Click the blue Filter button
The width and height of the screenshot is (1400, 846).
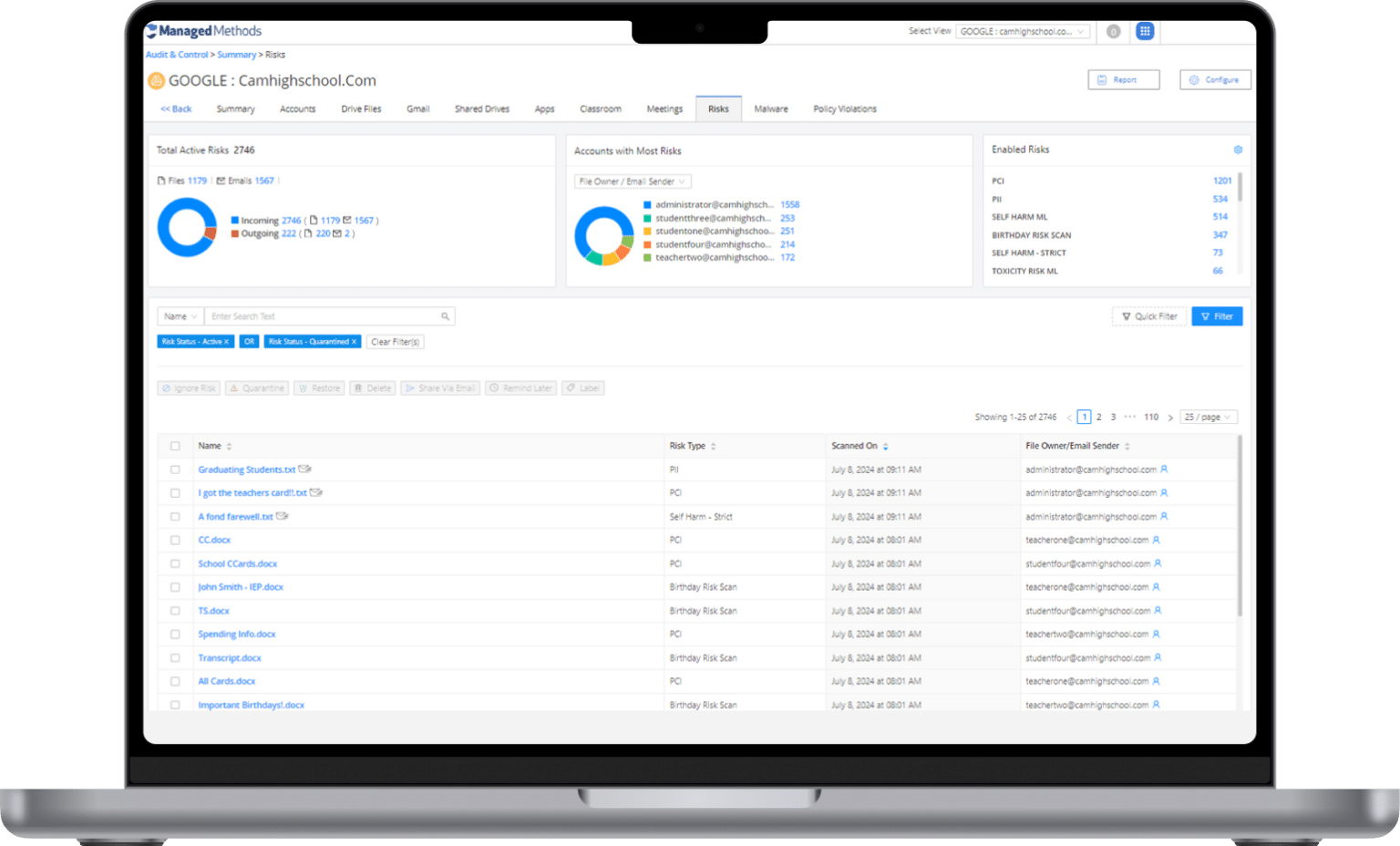1217,316
